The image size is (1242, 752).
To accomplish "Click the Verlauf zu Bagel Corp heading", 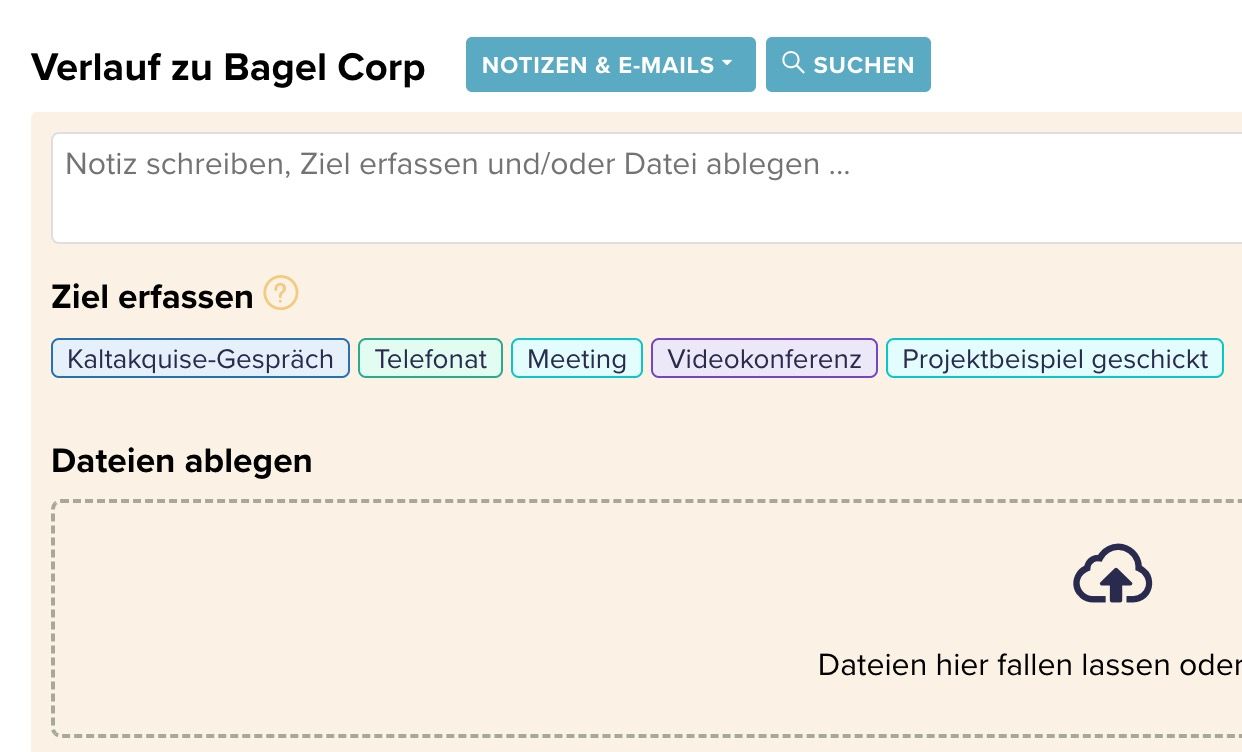I will (228, 67).
